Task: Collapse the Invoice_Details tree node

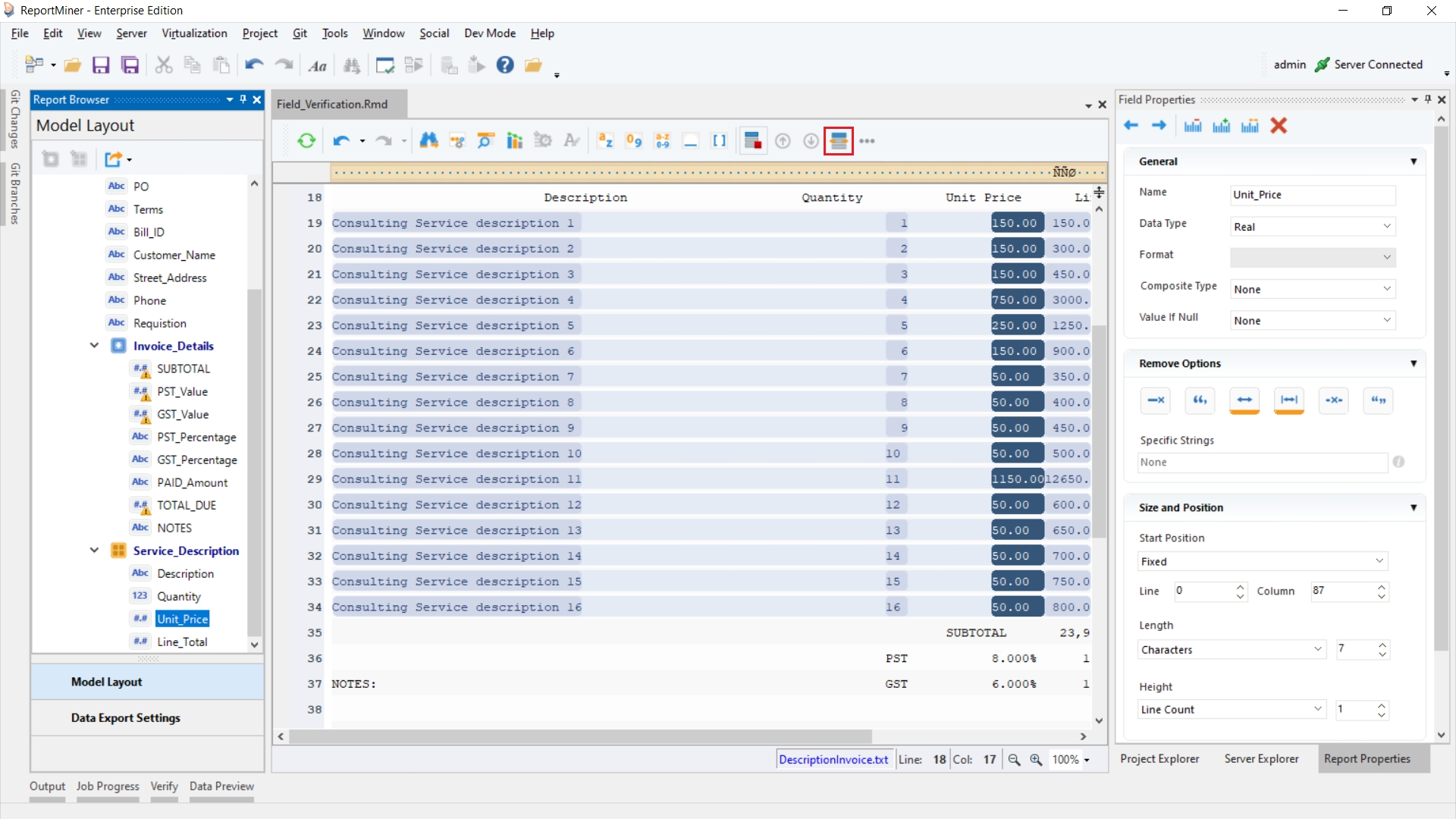Action: [94, 346]
